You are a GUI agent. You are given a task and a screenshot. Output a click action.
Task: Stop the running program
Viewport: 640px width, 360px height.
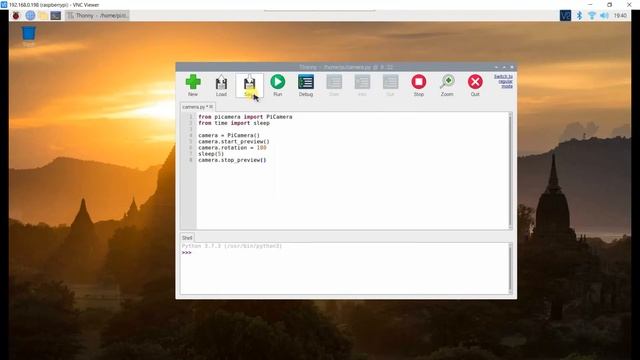[419, 85]
